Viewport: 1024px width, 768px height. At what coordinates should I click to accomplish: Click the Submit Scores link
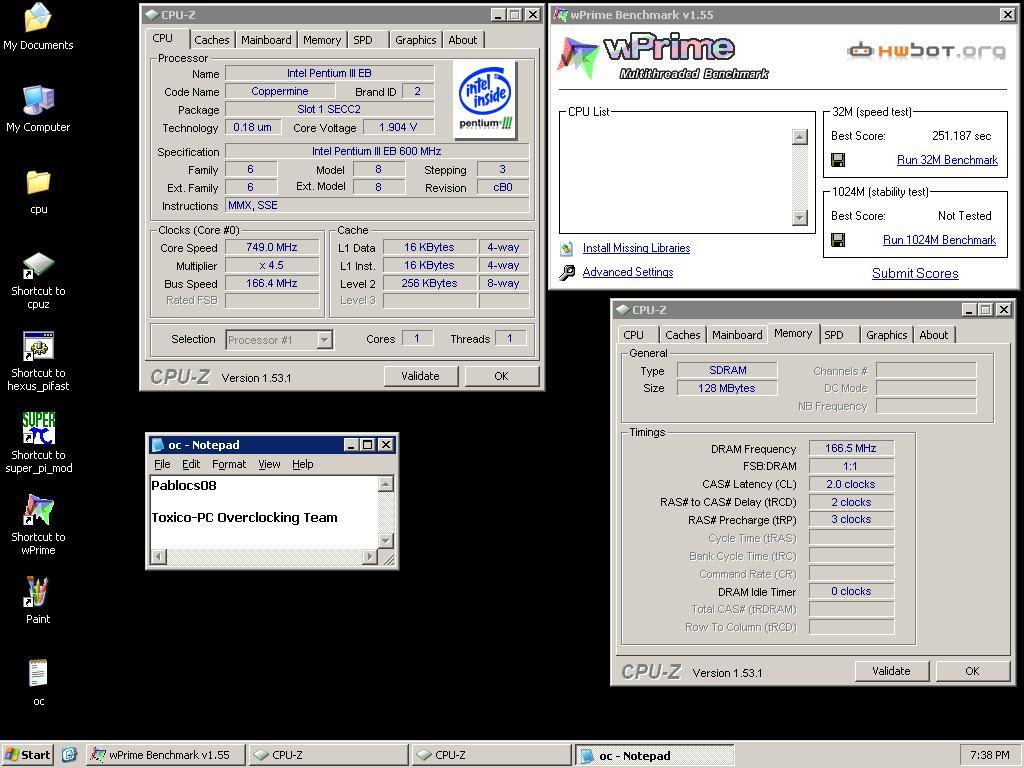[x=915, y=274]
